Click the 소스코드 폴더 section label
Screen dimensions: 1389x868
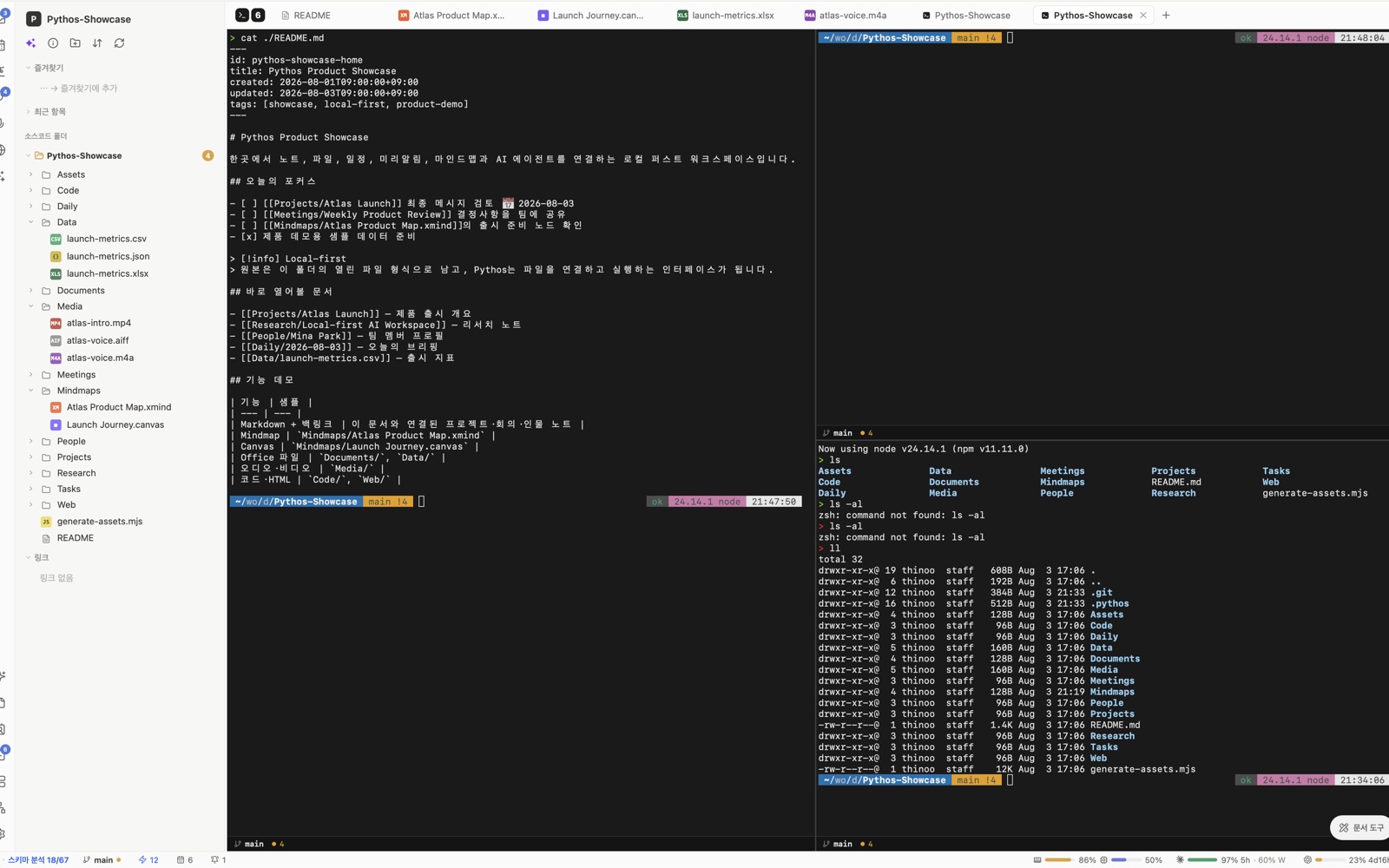point(46,136)
